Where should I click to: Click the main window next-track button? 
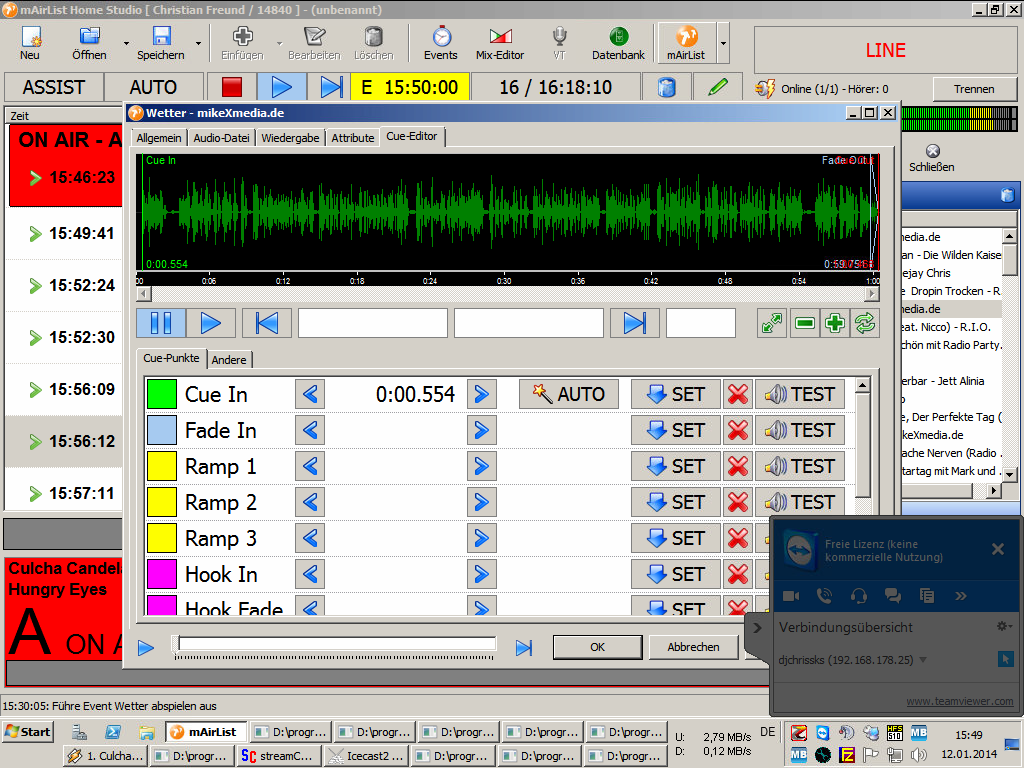coord(331,87)
